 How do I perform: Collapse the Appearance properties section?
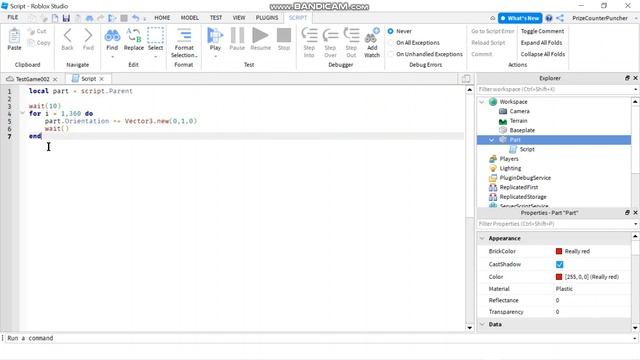coord(482,238)
